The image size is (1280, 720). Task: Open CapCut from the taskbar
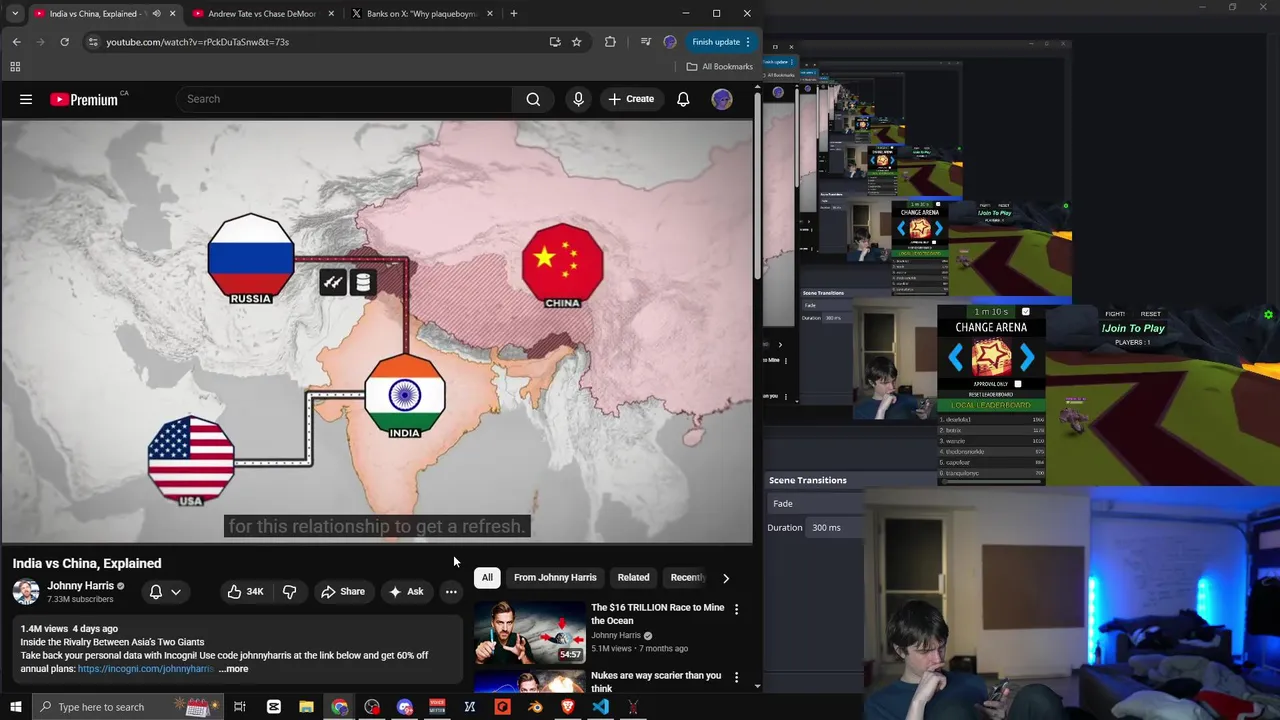[273, 707]
